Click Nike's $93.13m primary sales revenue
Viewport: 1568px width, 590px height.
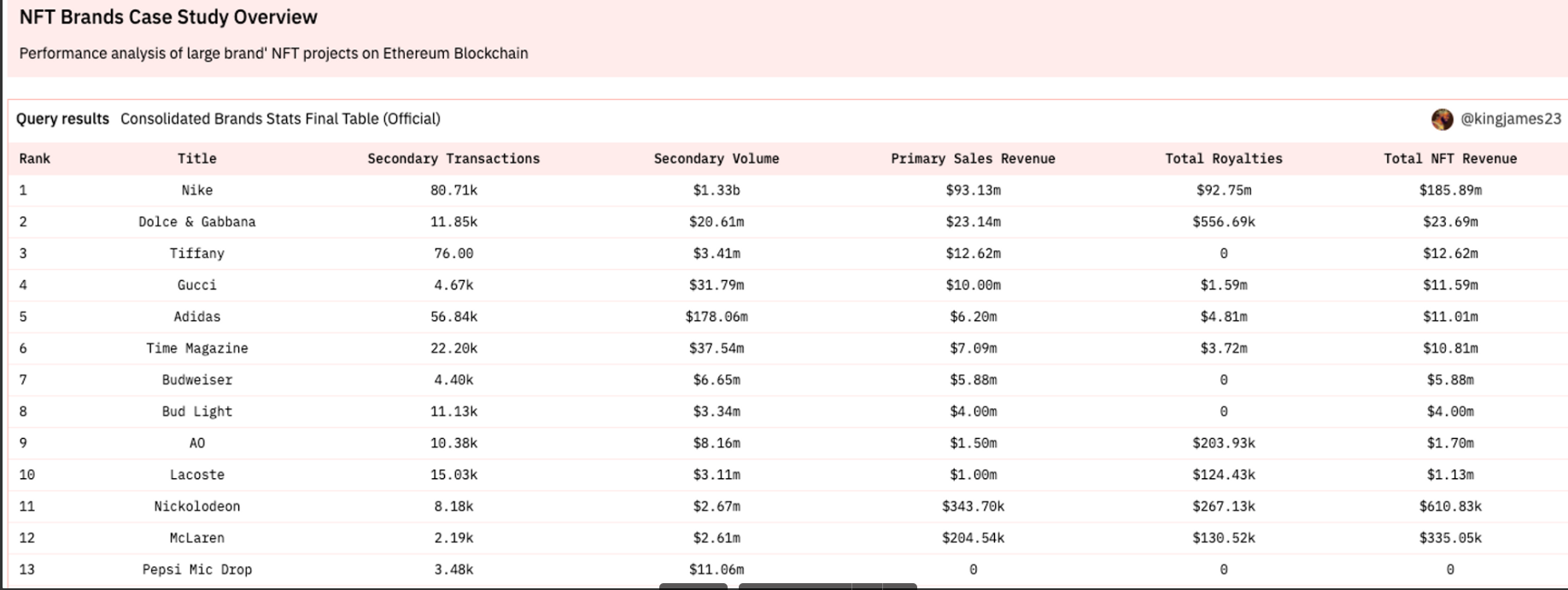click(973, 190)
